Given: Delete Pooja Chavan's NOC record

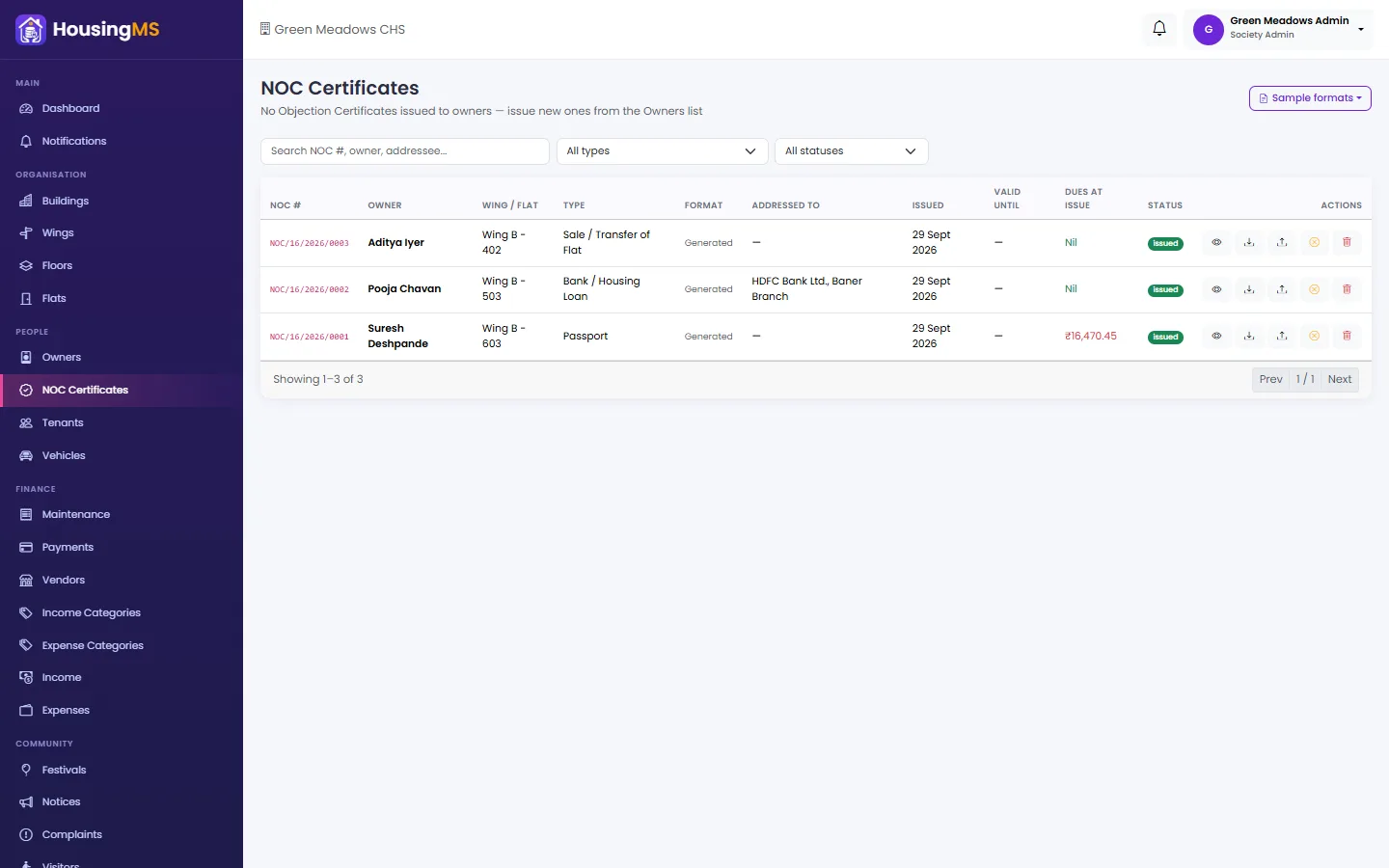Looking at the screenshot, I should tap(1347, 289).
